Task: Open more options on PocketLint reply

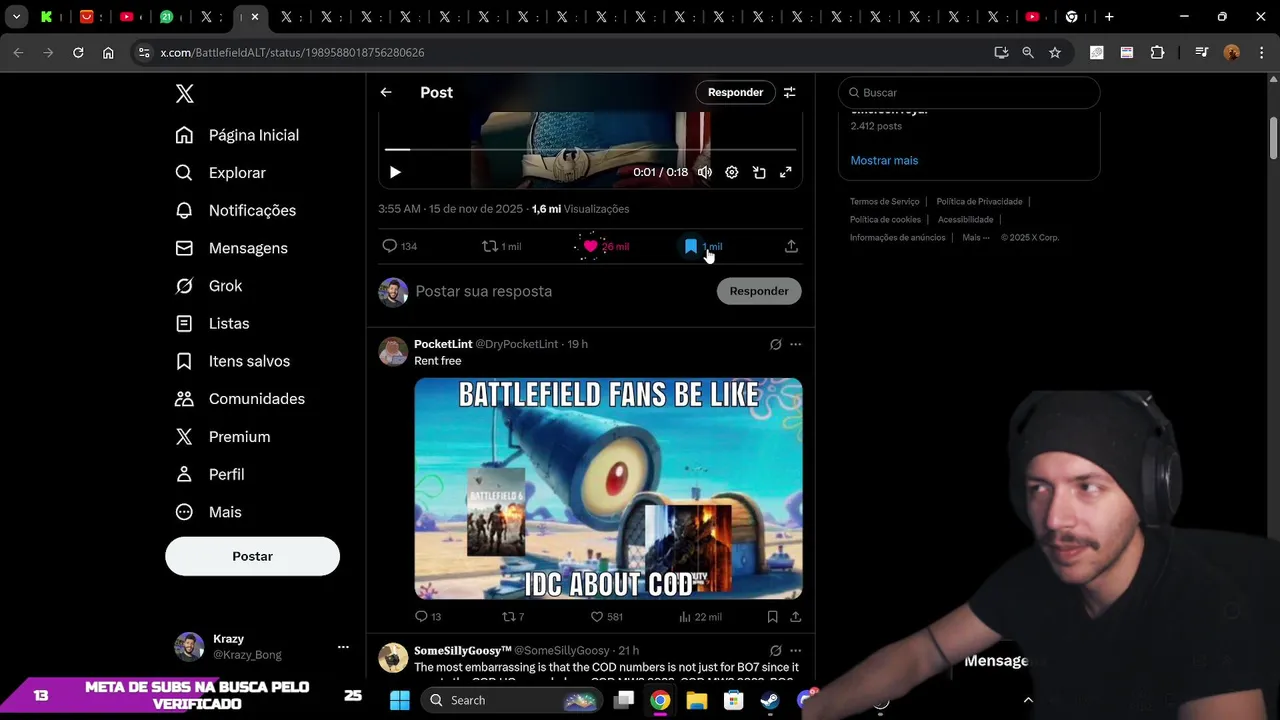Action: point(796,344)
